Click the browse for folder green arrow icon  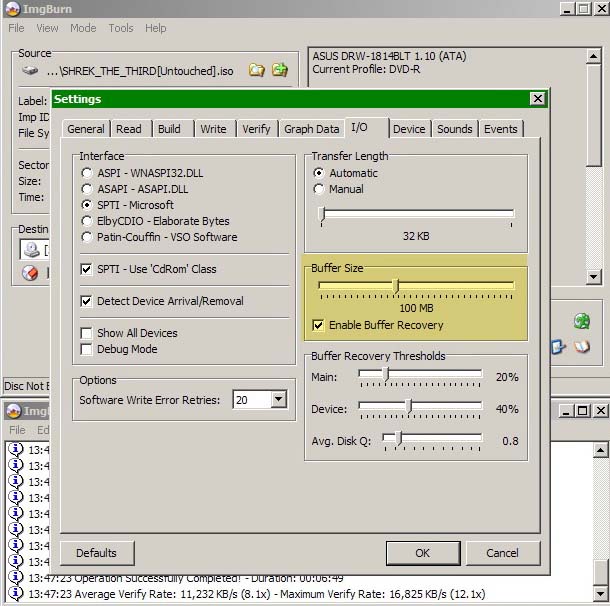click(x=280, y=70)
